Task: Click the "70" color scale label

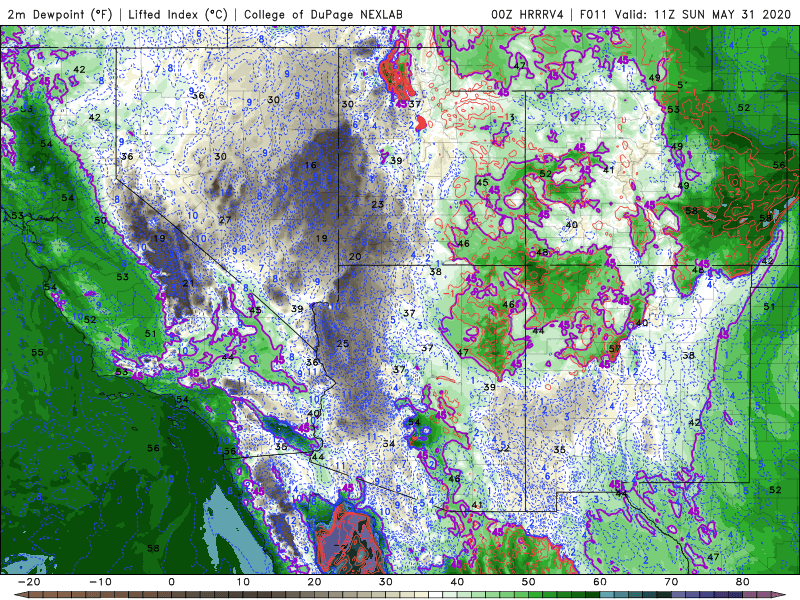Action: click(671, 582)
